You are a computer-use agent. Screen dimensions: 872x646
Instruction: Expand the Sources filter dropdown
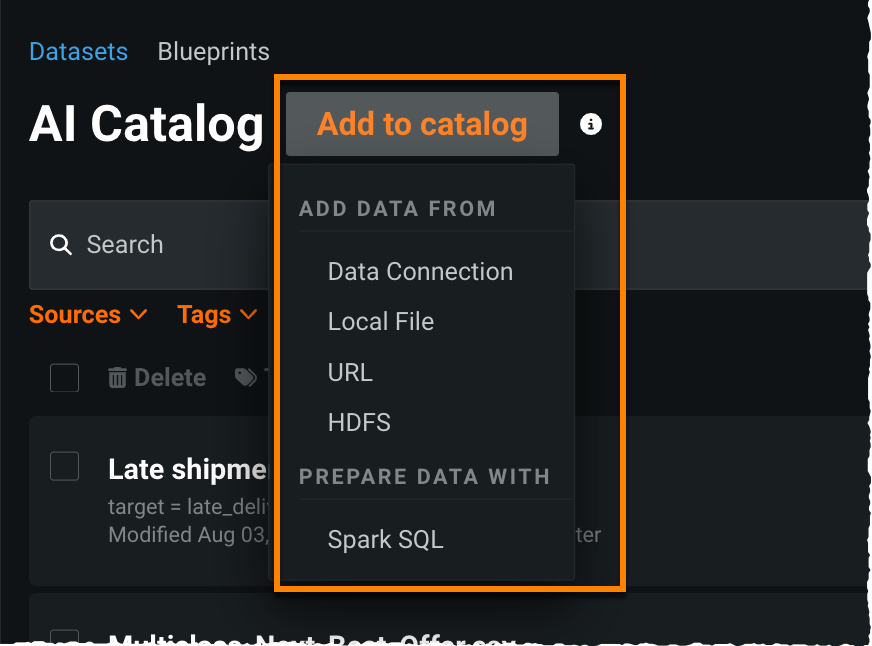[x=88, y=315]
